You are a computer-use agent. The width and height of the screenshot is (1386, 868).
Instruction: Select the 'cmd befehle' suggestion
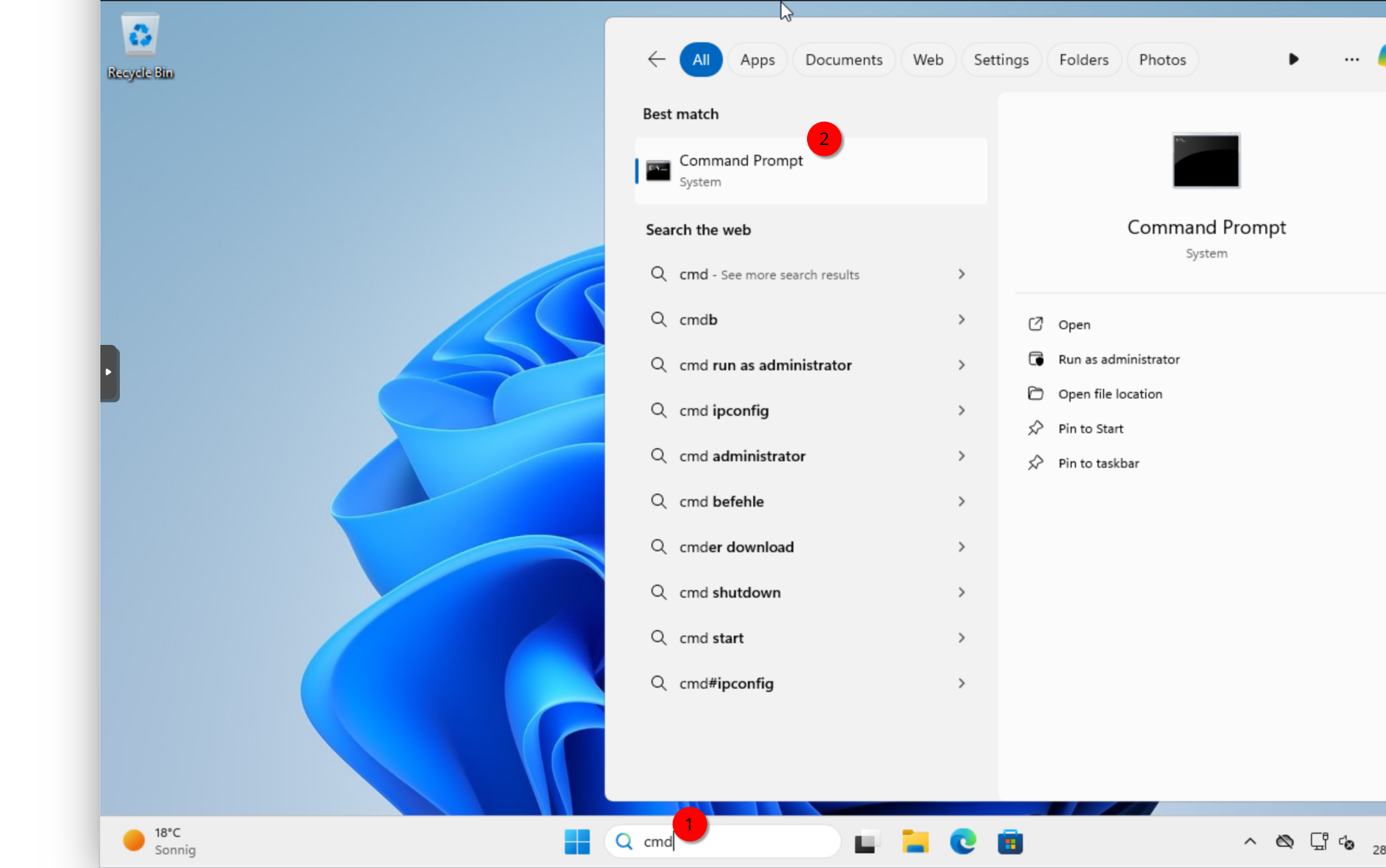pos(811,501)
